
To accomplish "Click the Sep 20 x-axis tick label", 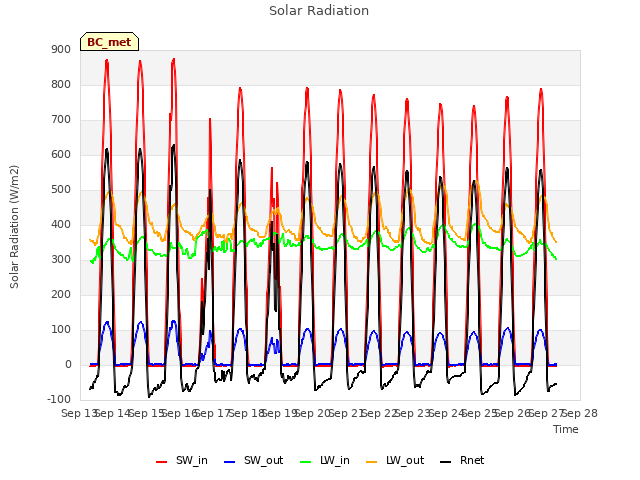I will pyautogui.click(x=313, y=414).
